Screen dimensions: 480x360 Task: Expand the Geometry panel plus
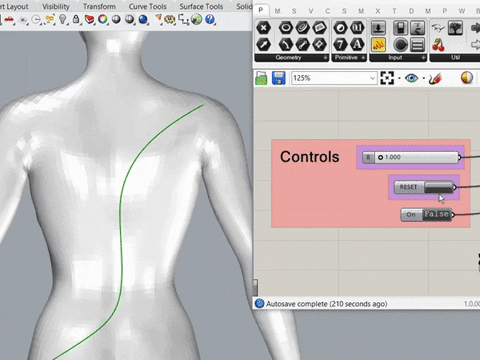click(x=325, y=58)
